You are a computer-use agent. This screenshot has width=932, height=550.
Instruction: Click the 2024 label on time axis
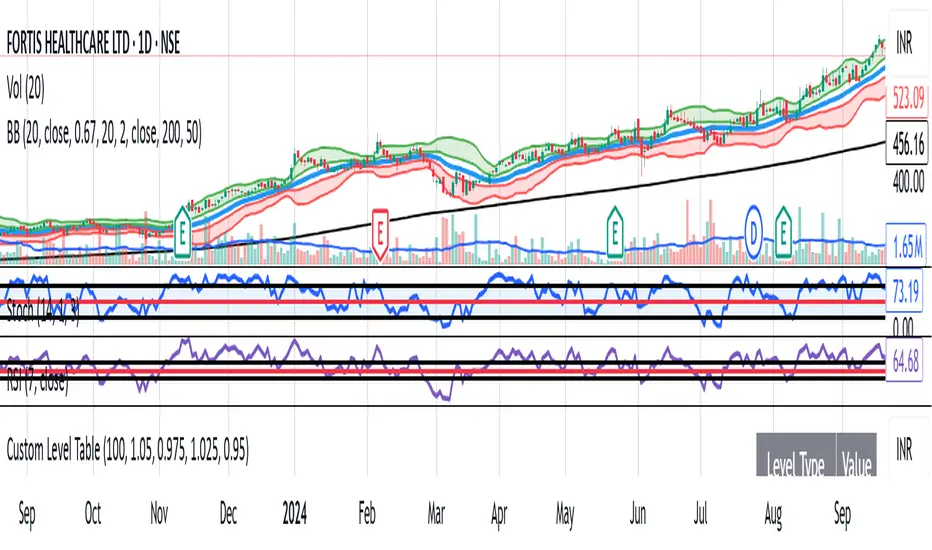[294, 513]
